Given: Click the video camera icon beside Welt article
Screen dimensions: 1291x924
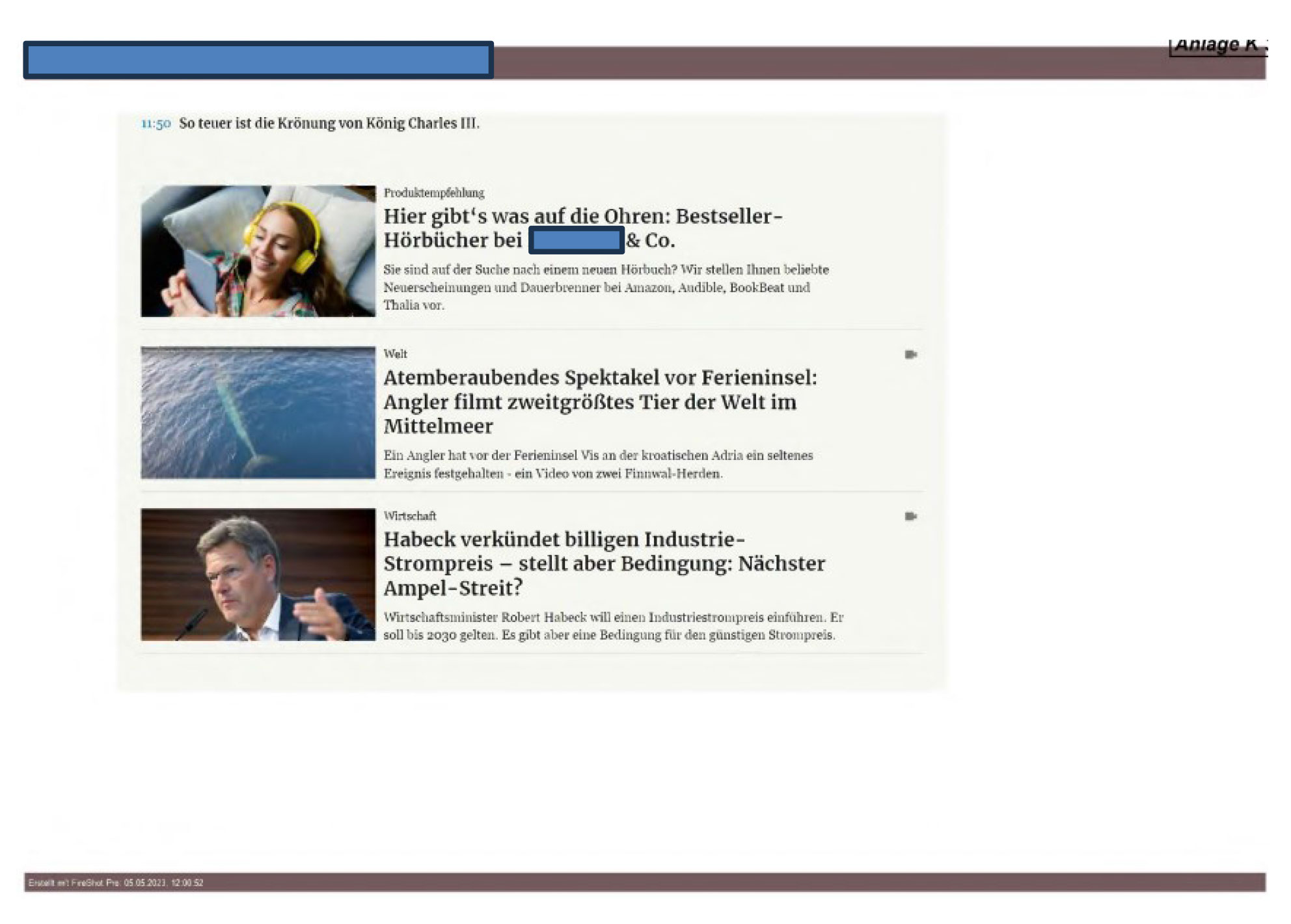Looking at the screenshot, I should click(910, 355).
